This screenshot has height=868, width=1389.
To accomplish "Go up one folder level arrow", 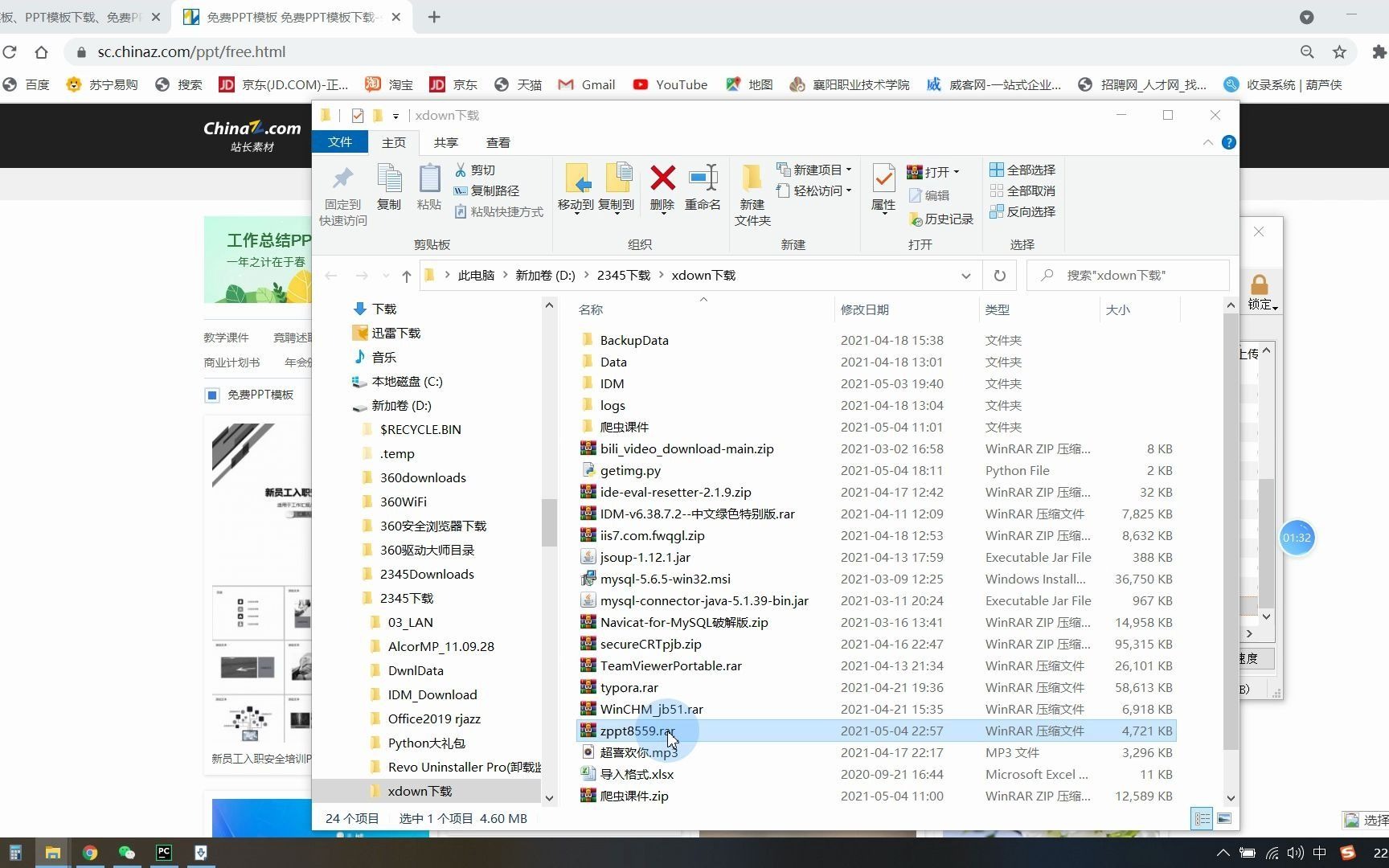I will 406,276.
